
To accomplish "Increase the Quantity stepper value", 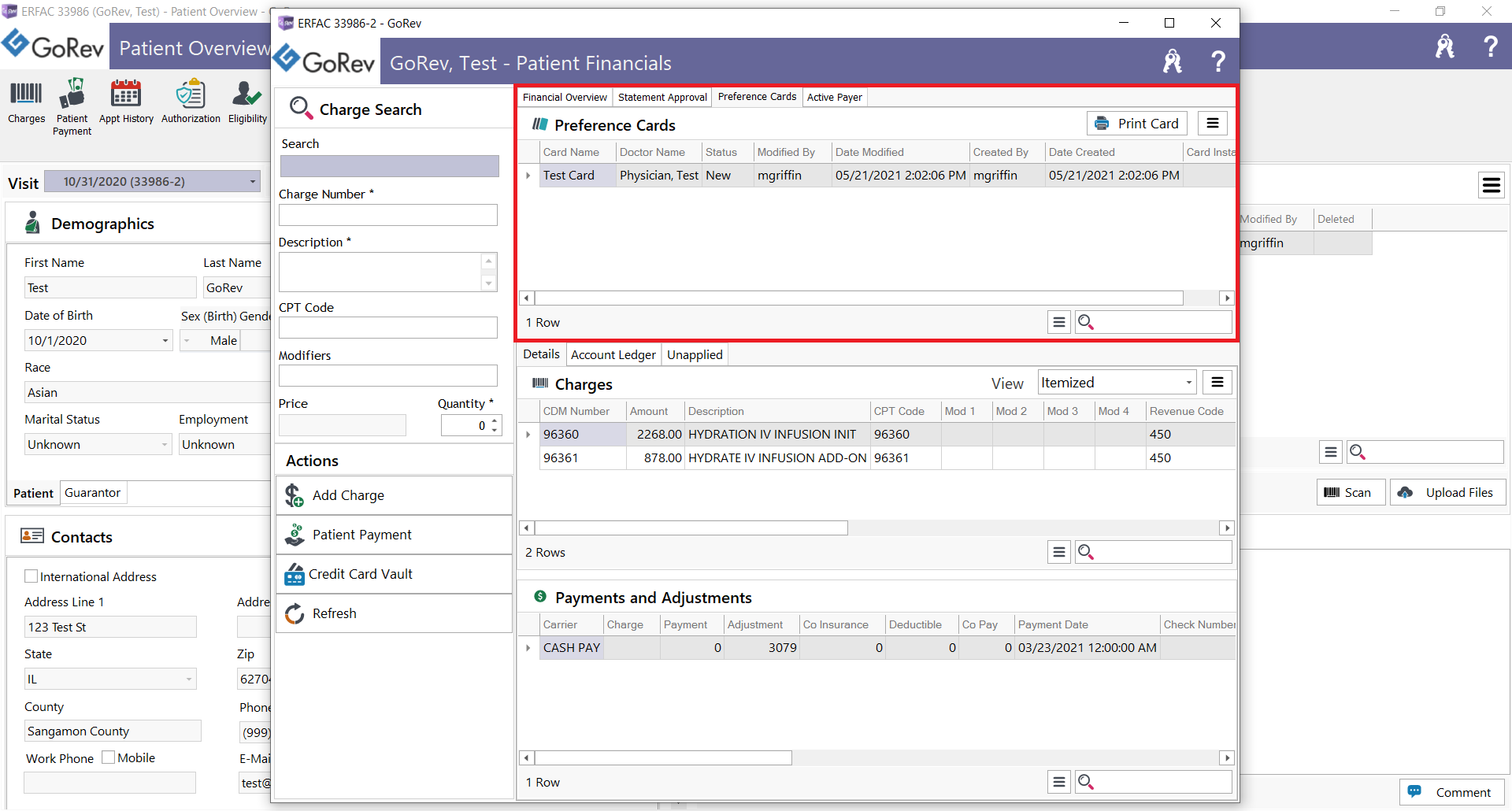I will pyautogui.click(x=495, y=421).
